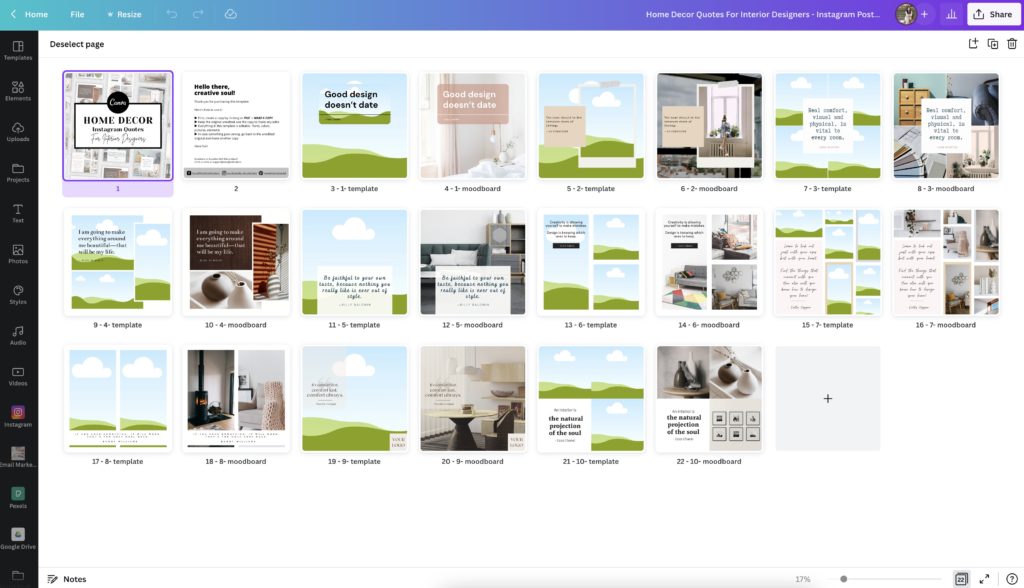
Task: Open the File menu
Action: point(77,14)
